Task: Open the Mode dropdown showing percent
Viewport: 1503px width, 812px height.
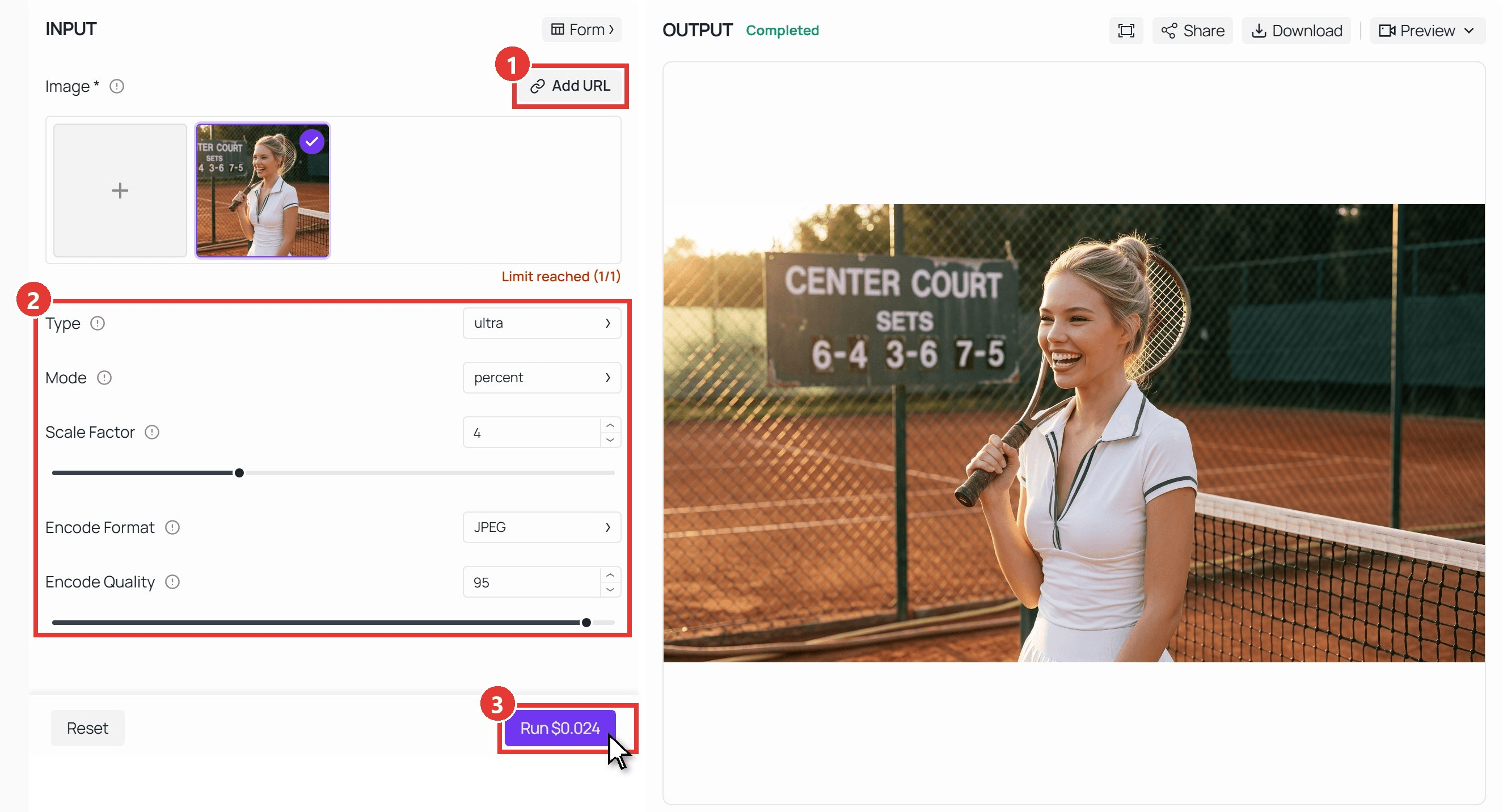Action: (x=542, y=378)
